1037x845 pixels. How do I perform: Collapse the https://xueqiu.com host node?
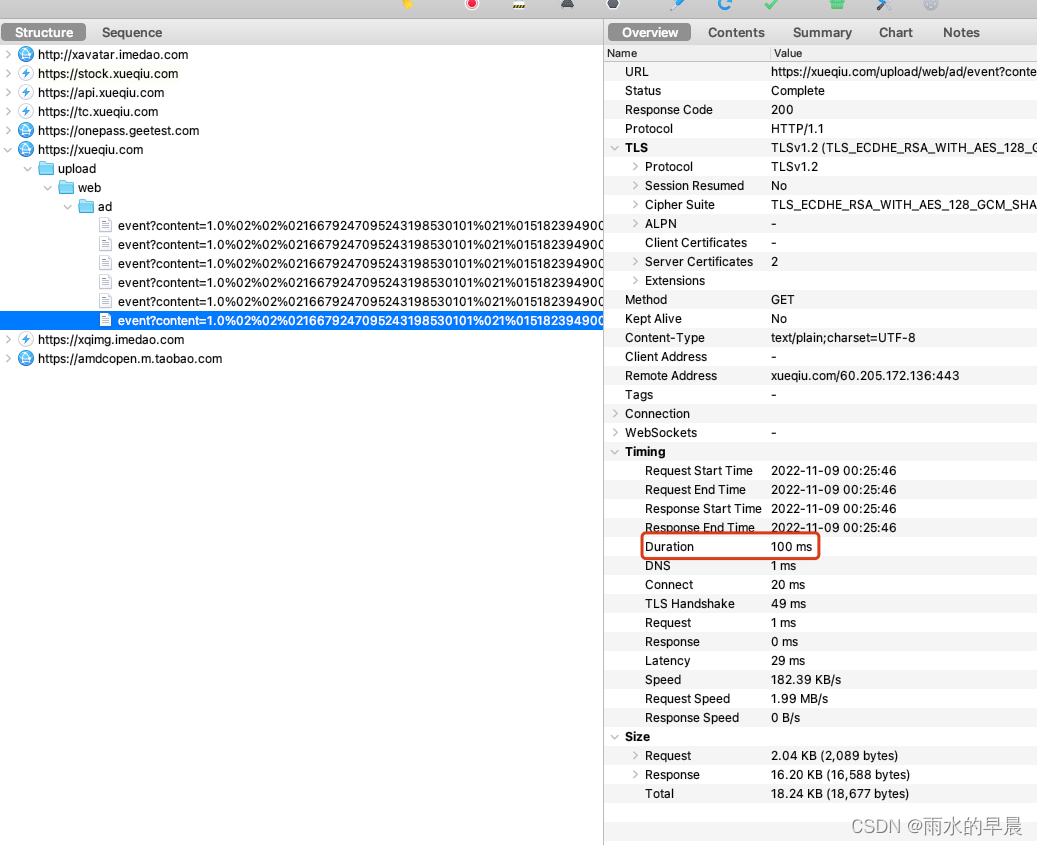[x=8, y=150]
